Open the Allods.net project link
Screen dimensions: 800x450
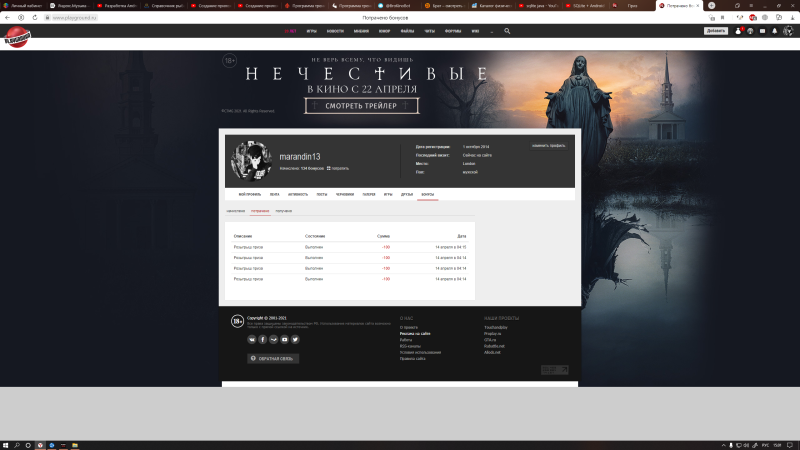pos(492,352)
